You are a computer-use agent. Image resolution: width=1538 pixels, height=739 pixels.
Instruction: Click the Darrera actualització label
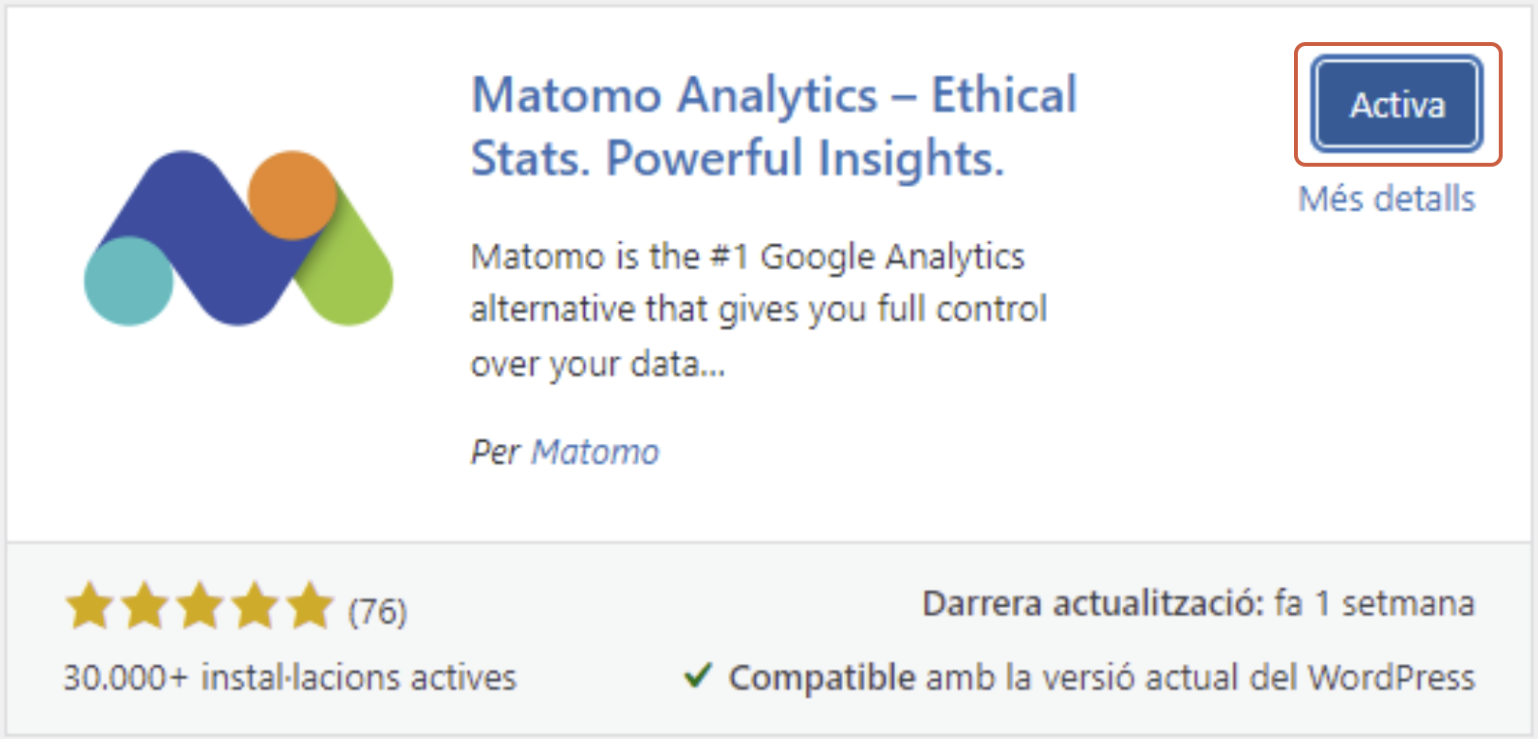1093,604
